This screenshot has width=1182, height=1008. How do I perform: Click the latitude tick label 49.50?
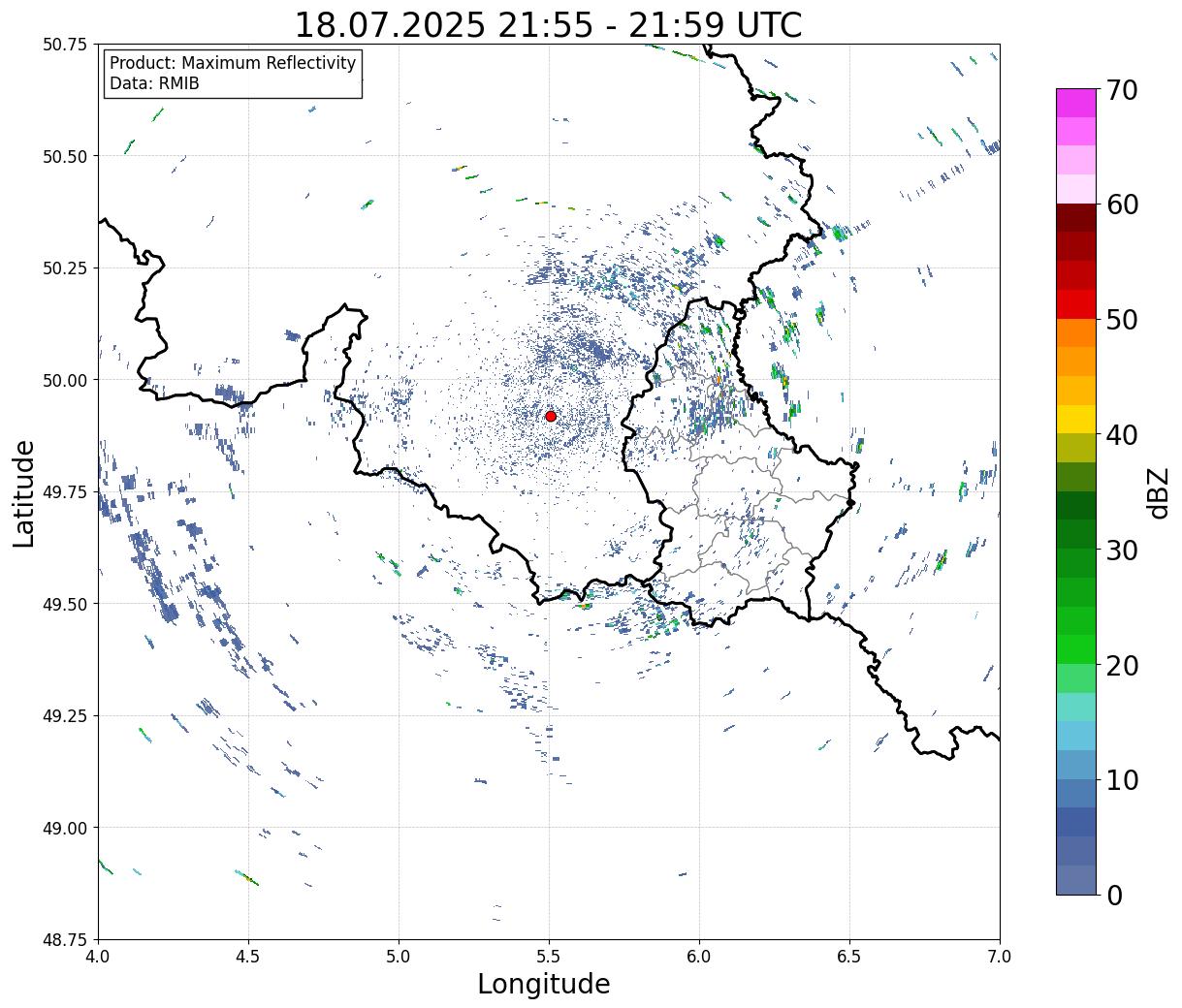coord(65,604)
